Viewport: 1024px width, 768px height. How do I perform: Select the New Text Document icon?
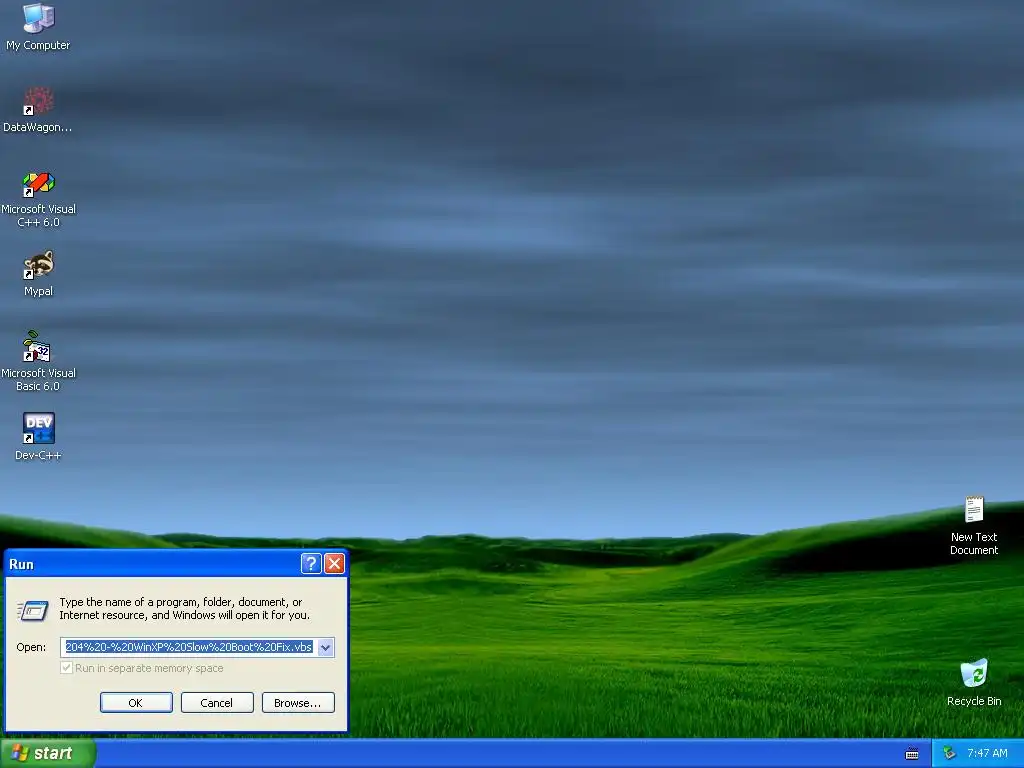(974, 509)
